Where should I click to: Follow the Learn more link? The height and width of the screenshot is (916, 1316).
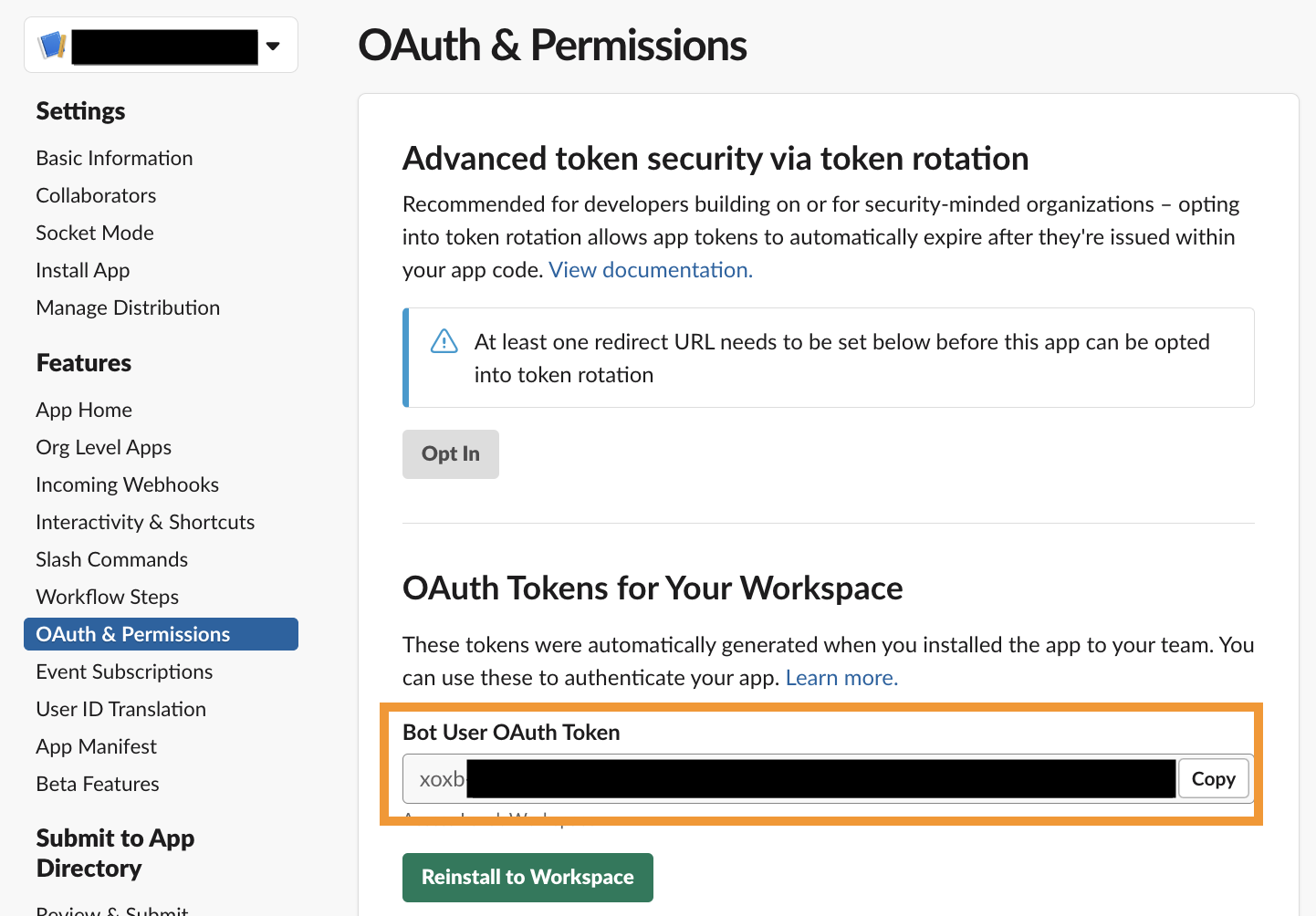tap(841, 678)
